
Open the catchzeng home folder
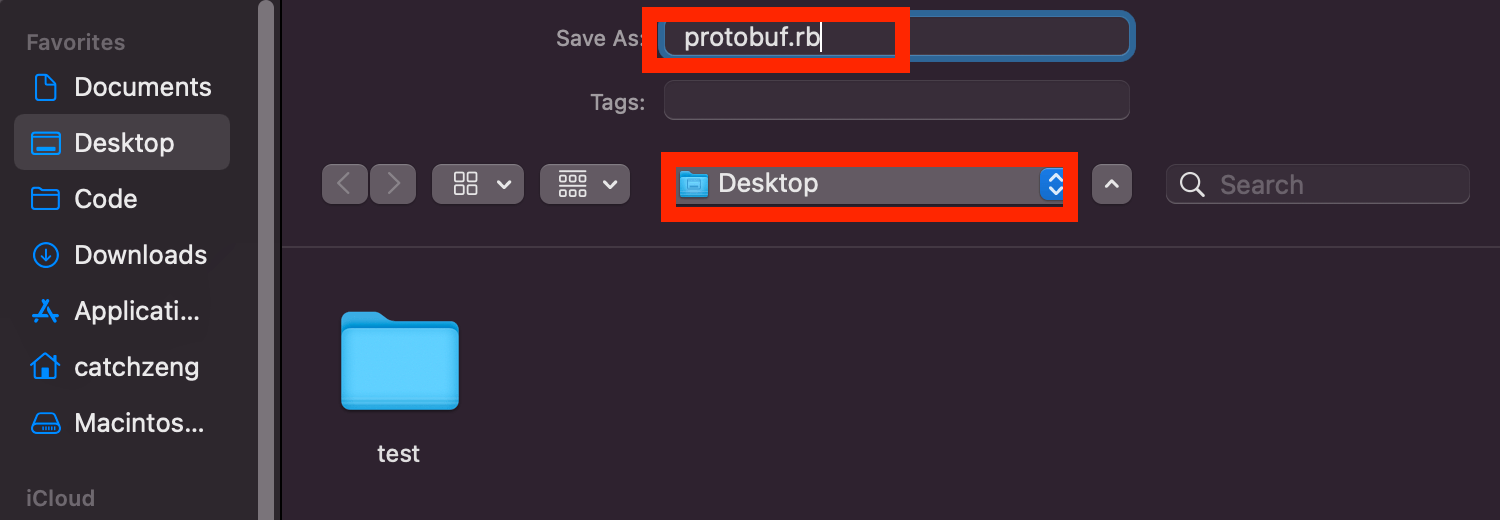point(122,367)
